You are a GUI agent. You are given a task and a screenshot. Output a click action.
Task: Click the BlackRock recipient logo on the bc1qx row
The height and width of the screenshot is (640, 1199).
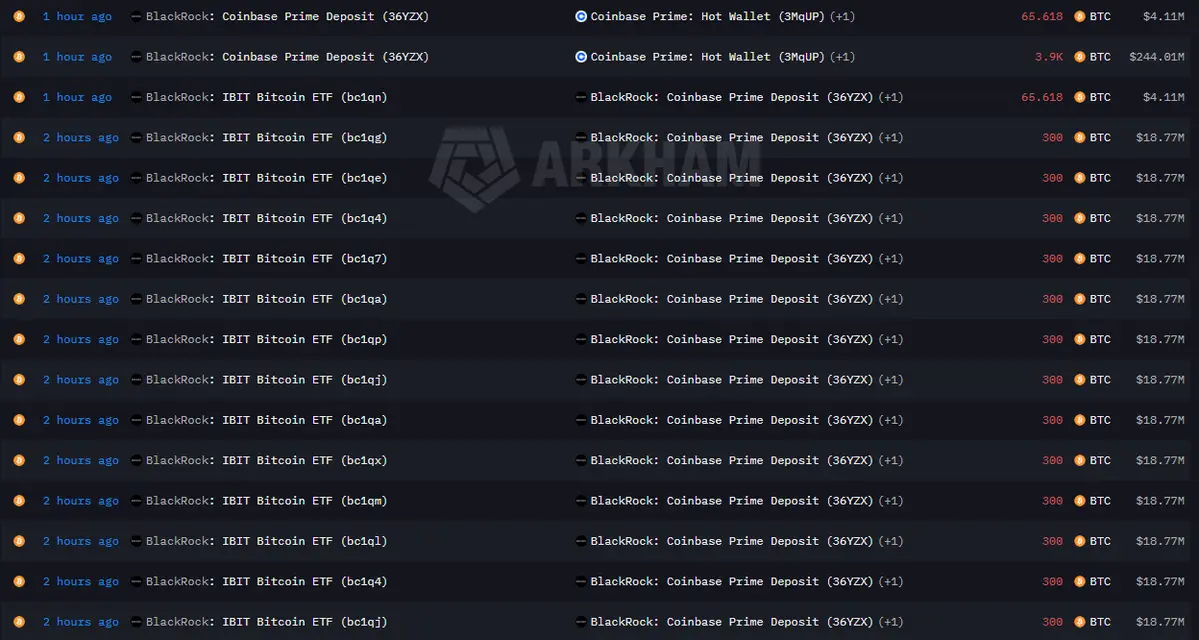[x=580, y=460]
